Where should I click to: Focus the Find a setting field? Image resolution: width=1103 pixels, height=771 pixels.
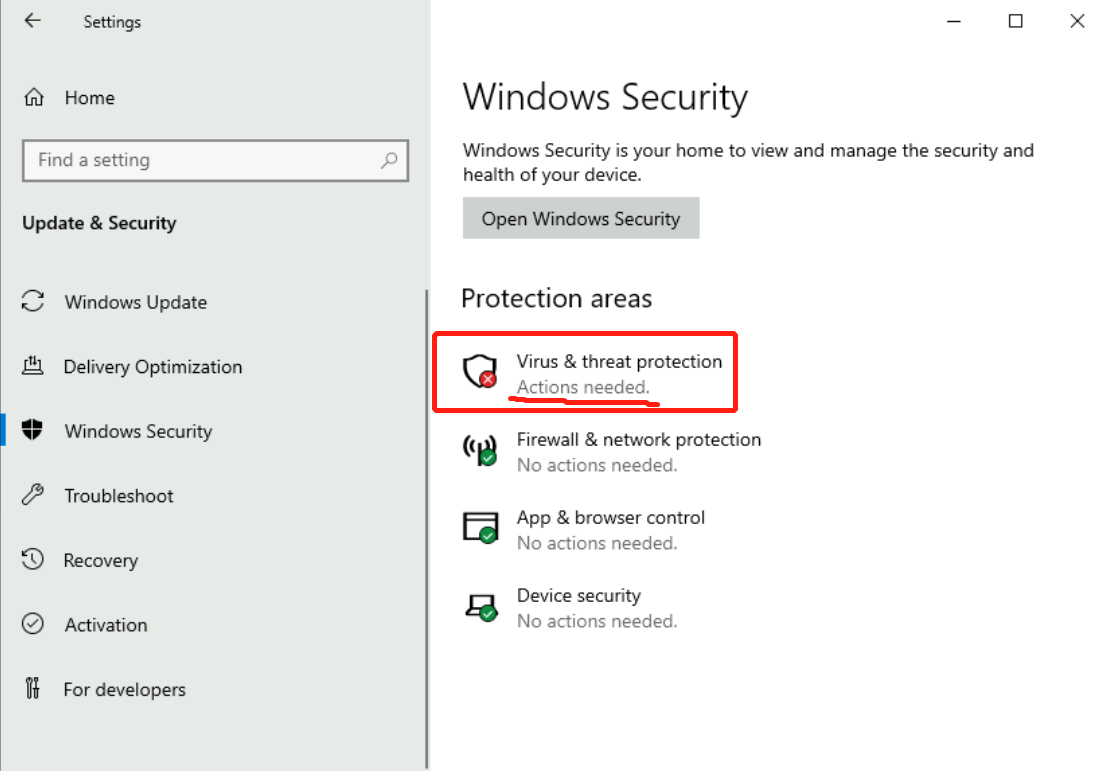[200, 160]
